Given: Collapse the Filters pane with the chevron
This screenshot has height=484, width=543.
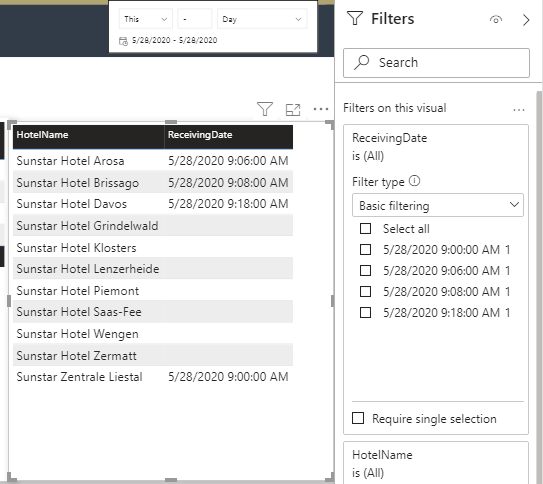Looking at the screenshot, I should [x=526, y=20].
